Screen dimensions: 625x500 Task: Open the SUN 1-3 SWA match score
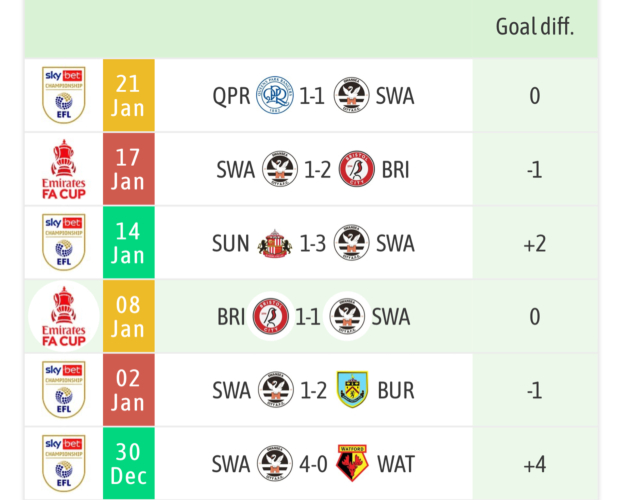pos(313,243)
